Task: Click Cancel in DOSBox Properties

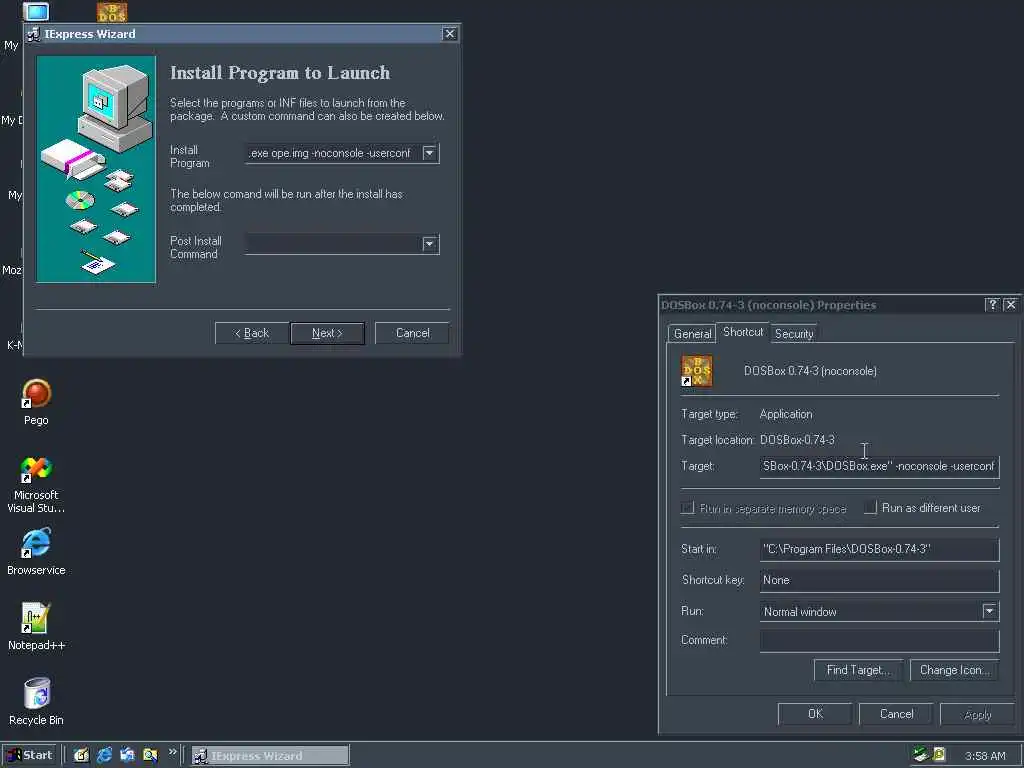Action: (x=896, y=714)
